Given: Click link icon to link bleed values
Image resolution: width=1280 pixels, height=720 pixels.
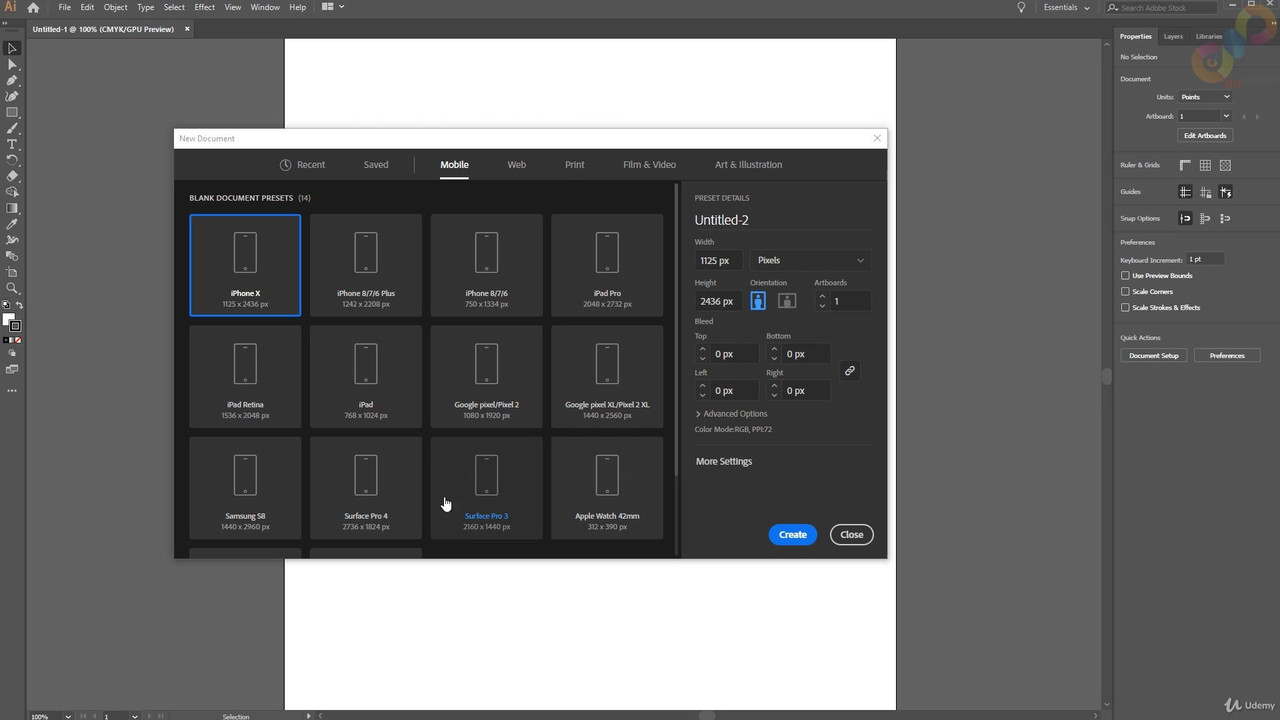Looking at the screenshot, I should pos(849,371).
